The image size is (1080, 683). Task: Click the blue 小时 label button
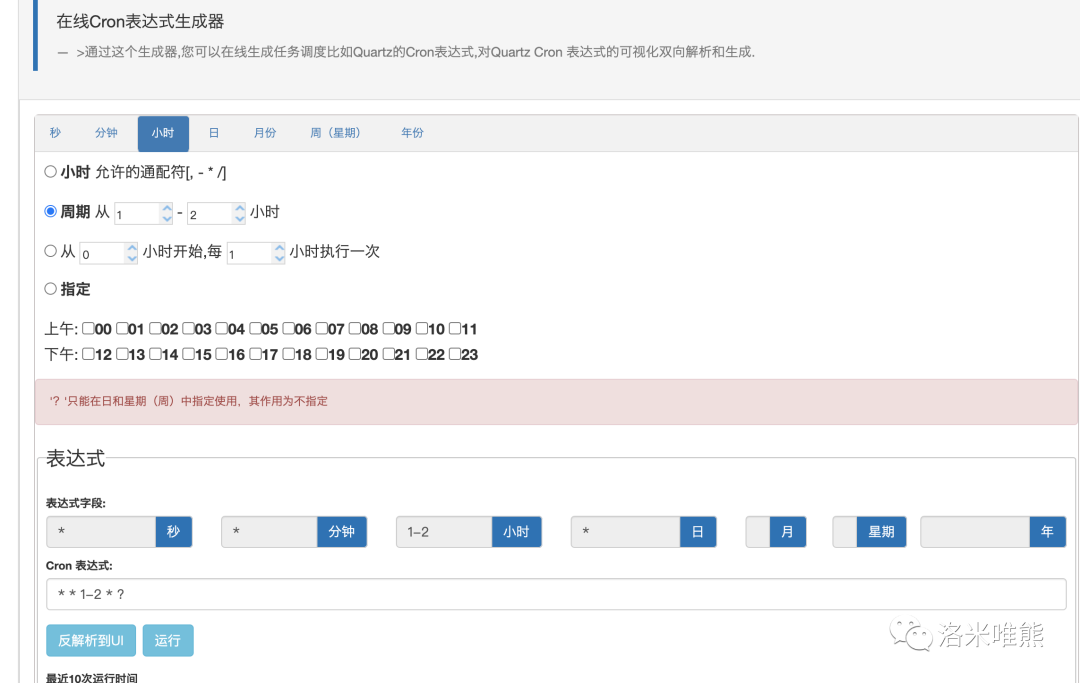pyautogui.click(x=517, y=532)
